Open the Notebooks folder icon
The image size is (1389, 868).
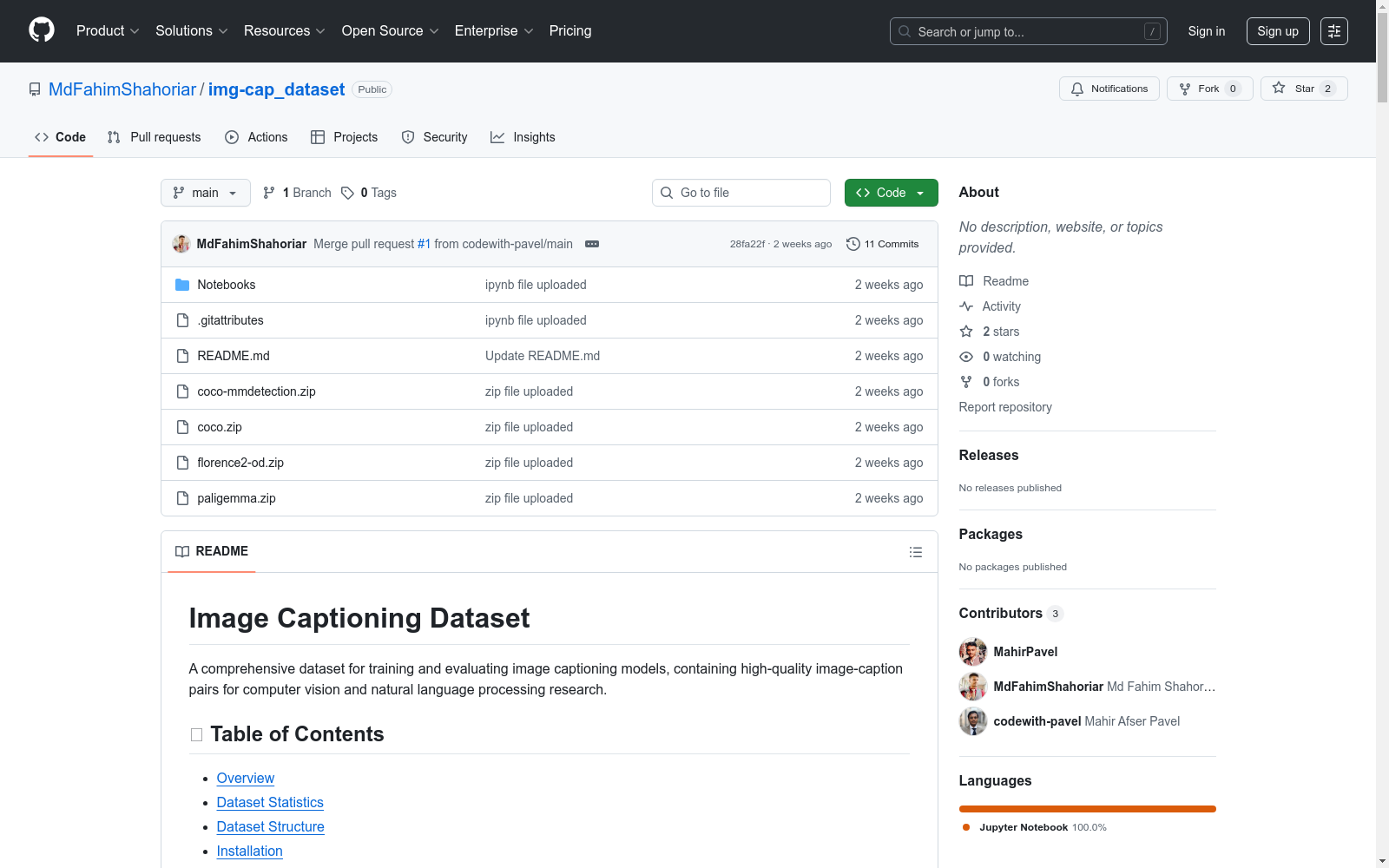[x=182, y=285]
